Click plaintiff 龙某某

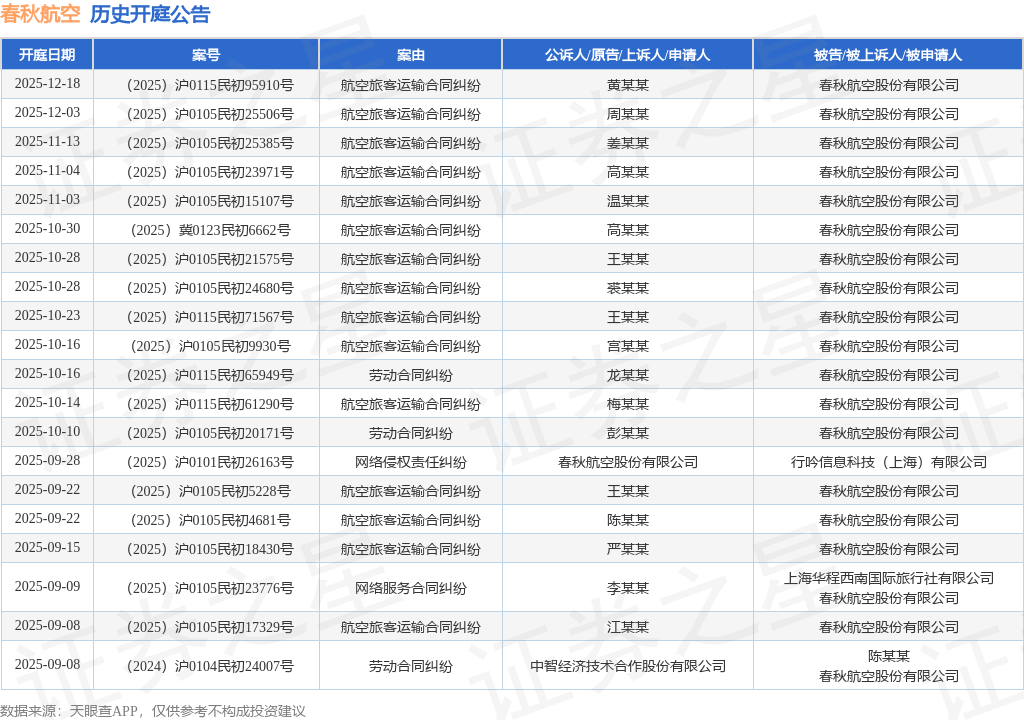pyautogui.click(x=627, y=375)
